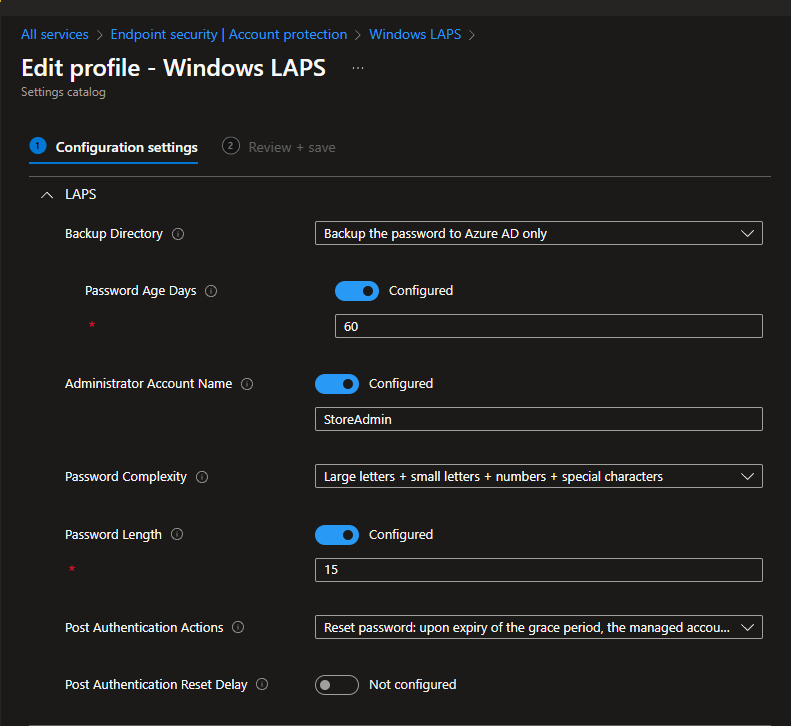791x726 pixels.
Task: Toggle Password Length configured switch
Action: pyautogui.click(x=337, y=535)
